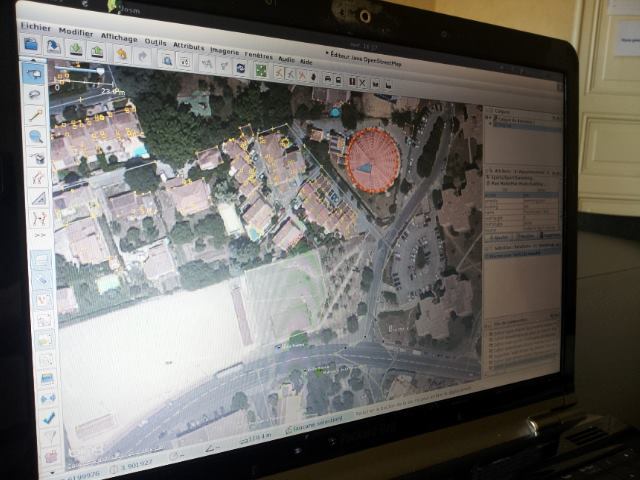Click the upload data green arrow icon

tap(97, 51)
